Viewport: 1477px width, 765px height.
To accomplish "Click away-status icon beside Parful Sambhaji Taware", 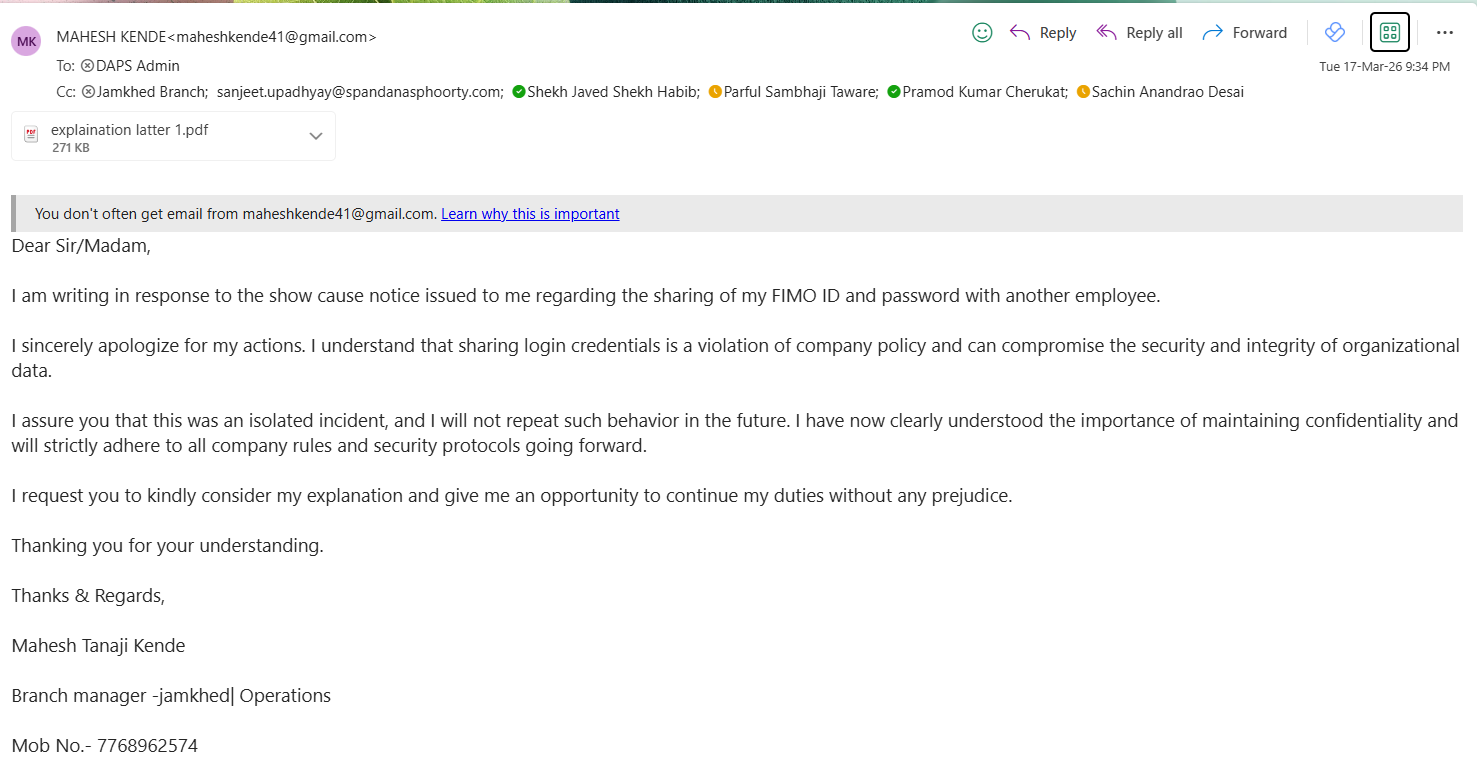I will coord(715,92).
